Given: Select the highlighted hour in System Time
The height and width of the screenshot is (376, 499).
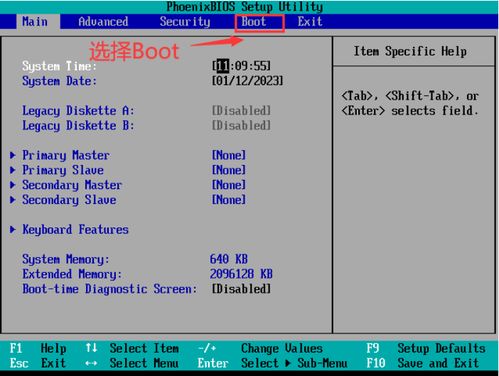Looking at the screenshot, I should (x=223, y=66).
